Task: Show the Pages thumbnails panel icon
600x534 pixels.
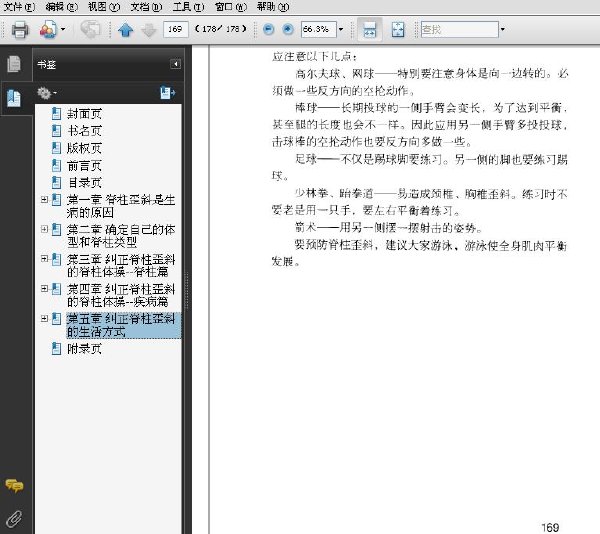Action: click(14, 64)
